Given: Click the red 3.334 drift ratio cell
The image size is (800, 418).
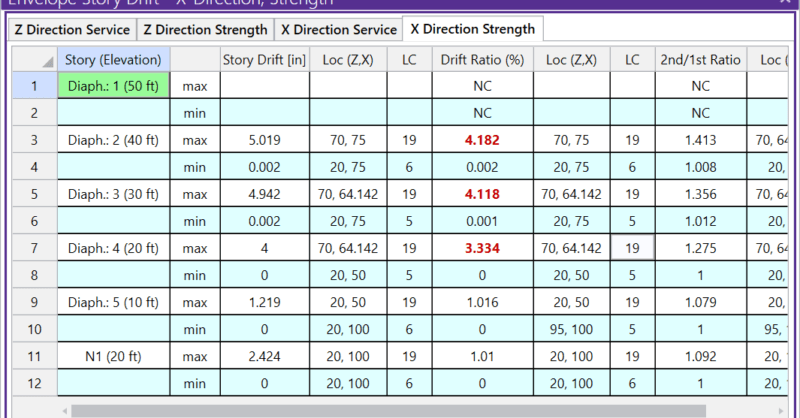Looking at the screenshot, I should point(482,247).
